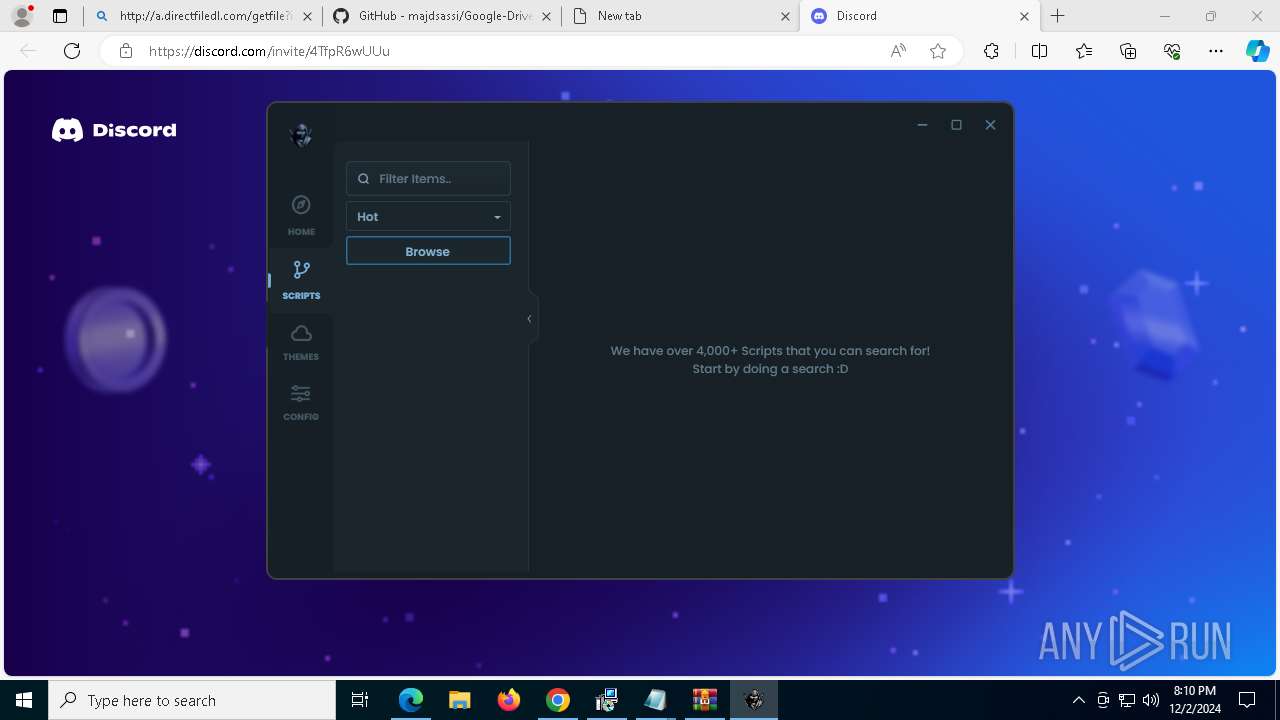Close the directfiledl.com browser tab

307,16
